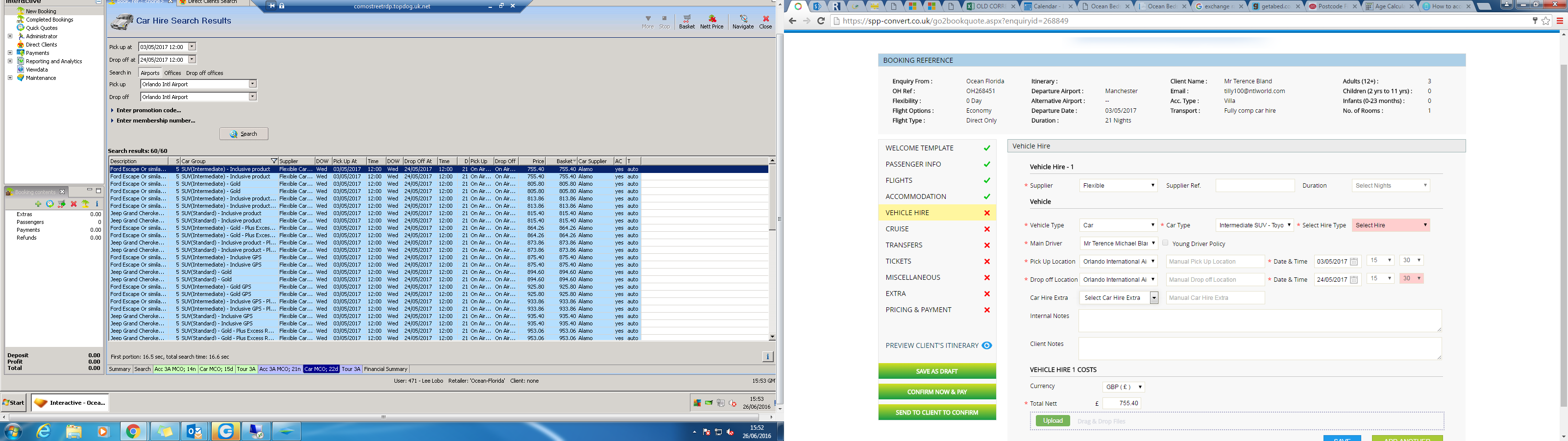Select Direct Clients in the navigation tree
This screenshot has width=1568, height=441.
click(41, 45)
